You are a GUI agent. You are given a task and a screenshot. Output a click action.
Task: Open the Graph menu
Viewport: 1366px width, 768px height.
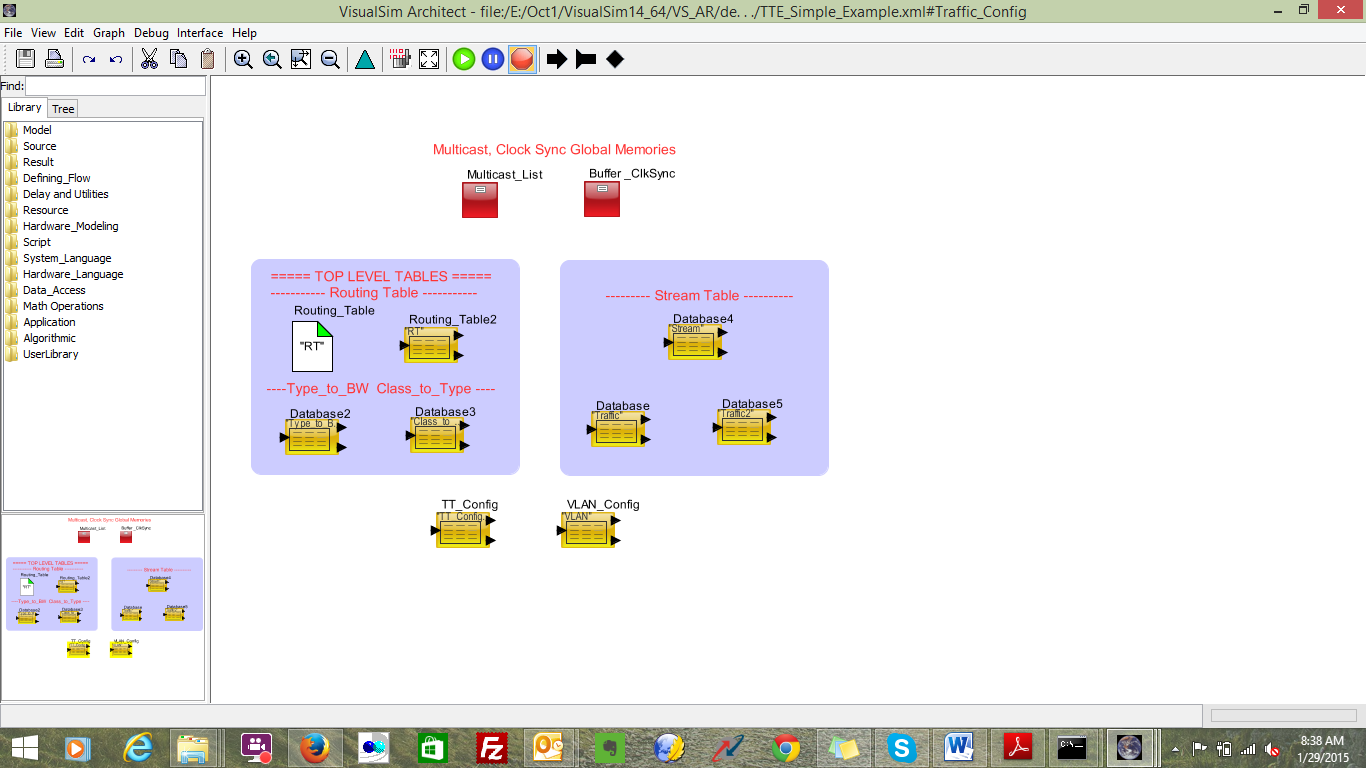point(109,33)
